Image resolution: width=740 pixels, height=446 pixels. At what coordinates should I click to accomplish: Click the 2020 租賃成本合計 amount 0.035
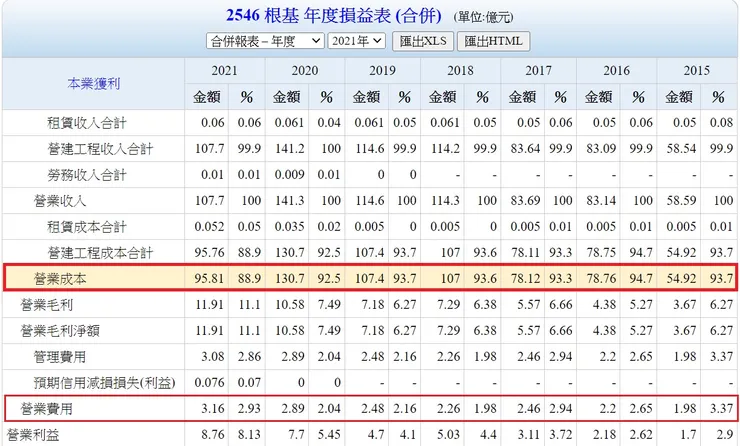point(290,227)
